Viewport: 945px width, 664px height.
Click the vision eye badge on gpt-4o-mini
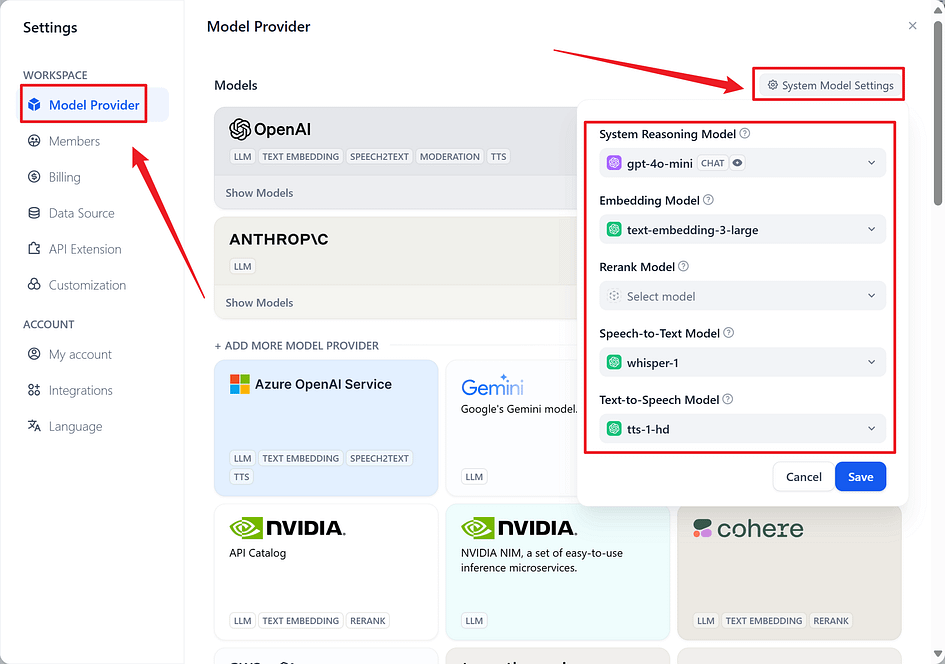point(737,163)
